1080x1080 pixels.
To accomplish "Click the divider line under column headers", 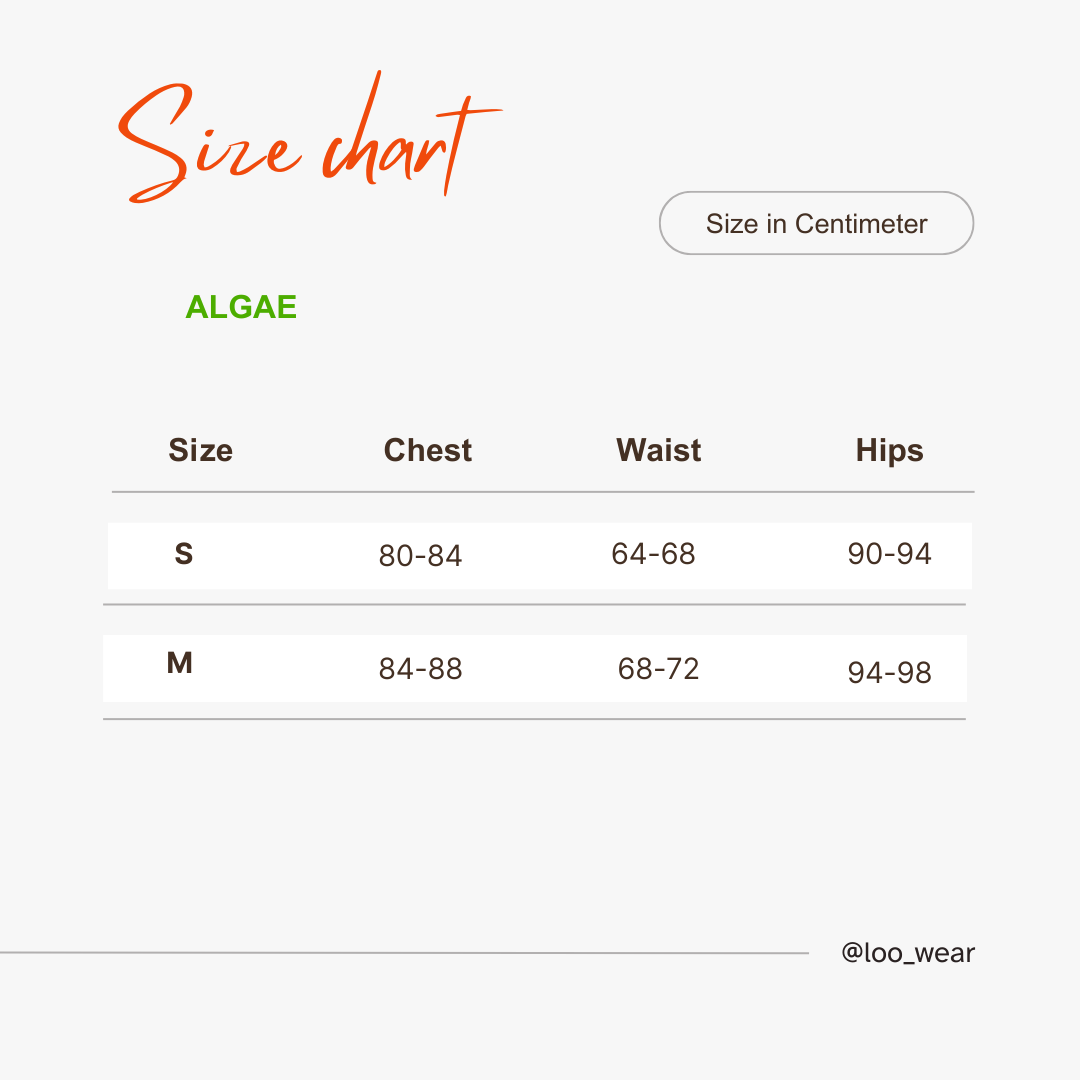I will tap(543, 492).
